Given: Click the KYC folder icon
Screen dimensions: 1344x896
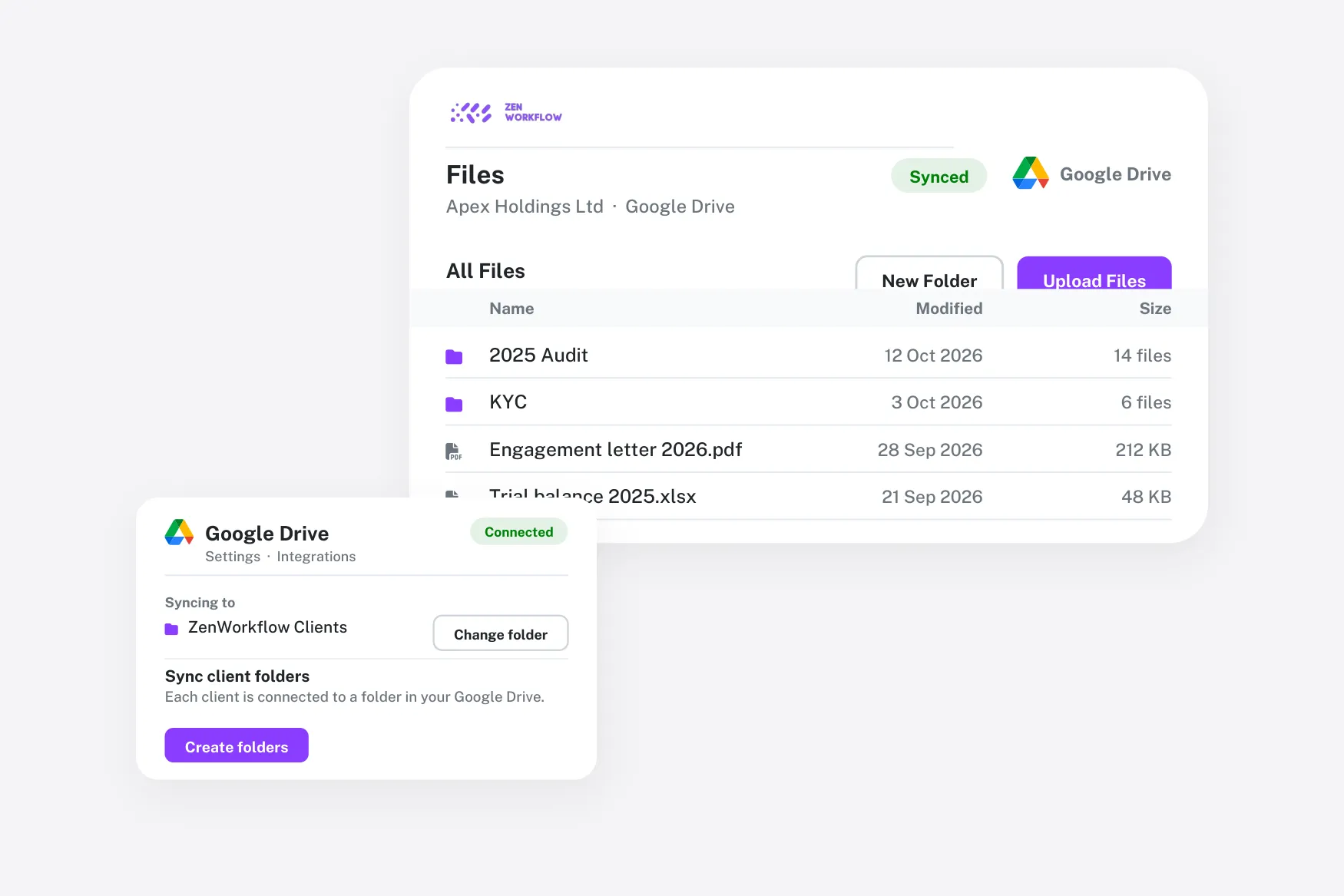Looking at the screenshot, I should point(454,404).
